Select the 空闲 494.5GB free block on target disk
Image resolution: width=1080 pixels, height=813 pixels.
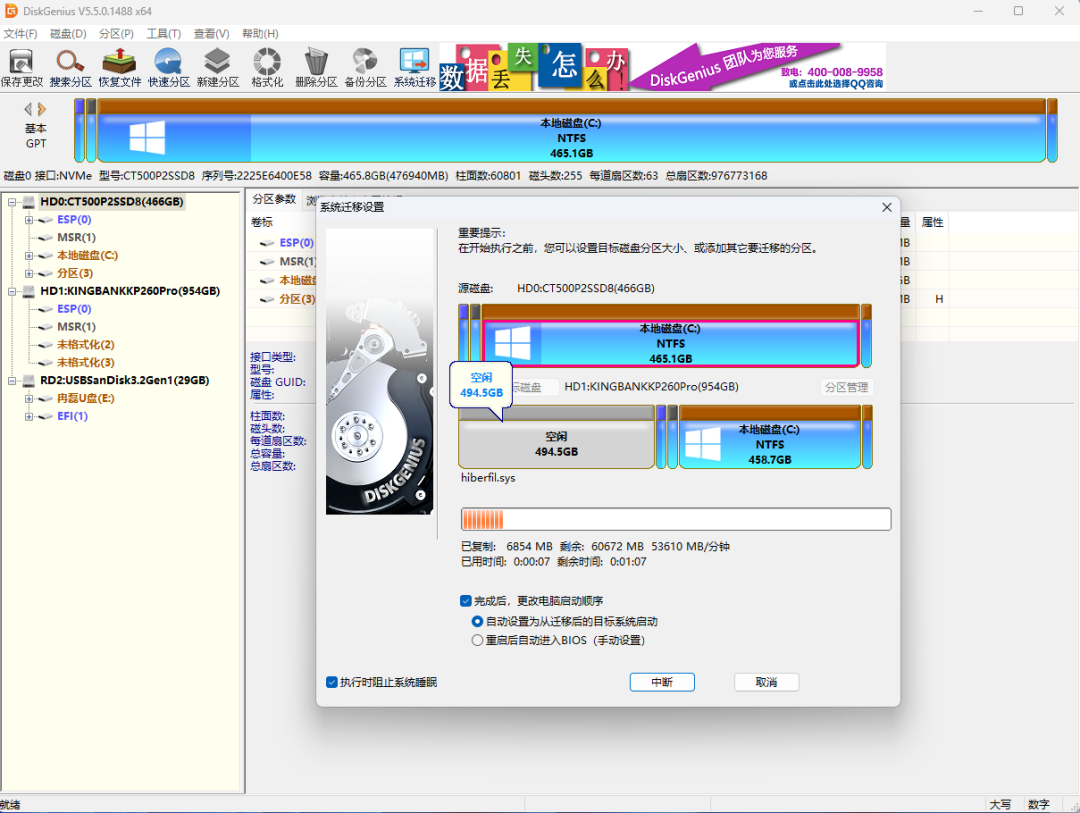(x=556, y=437)
